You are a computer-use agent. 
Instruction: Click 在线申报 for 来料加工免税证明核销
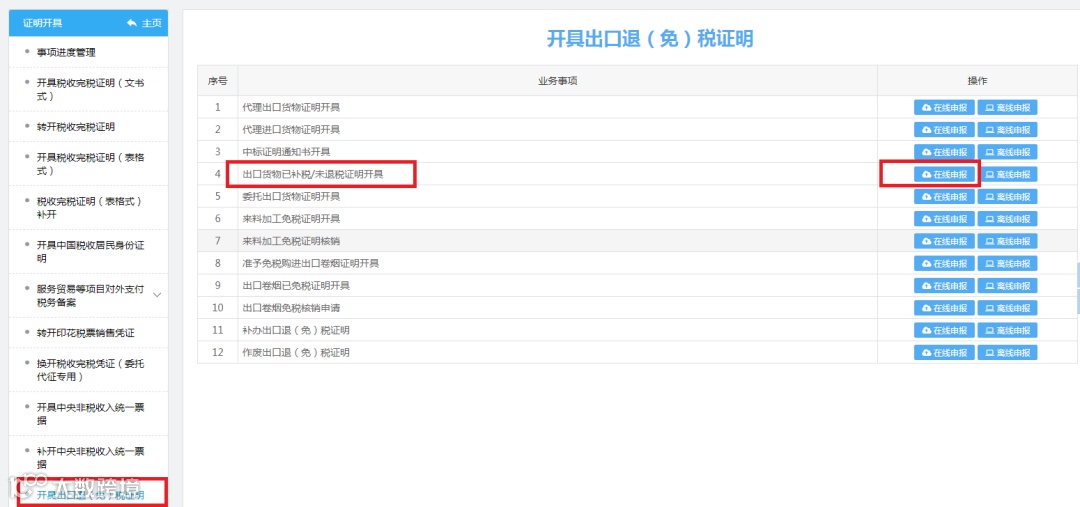pos(944,241)
